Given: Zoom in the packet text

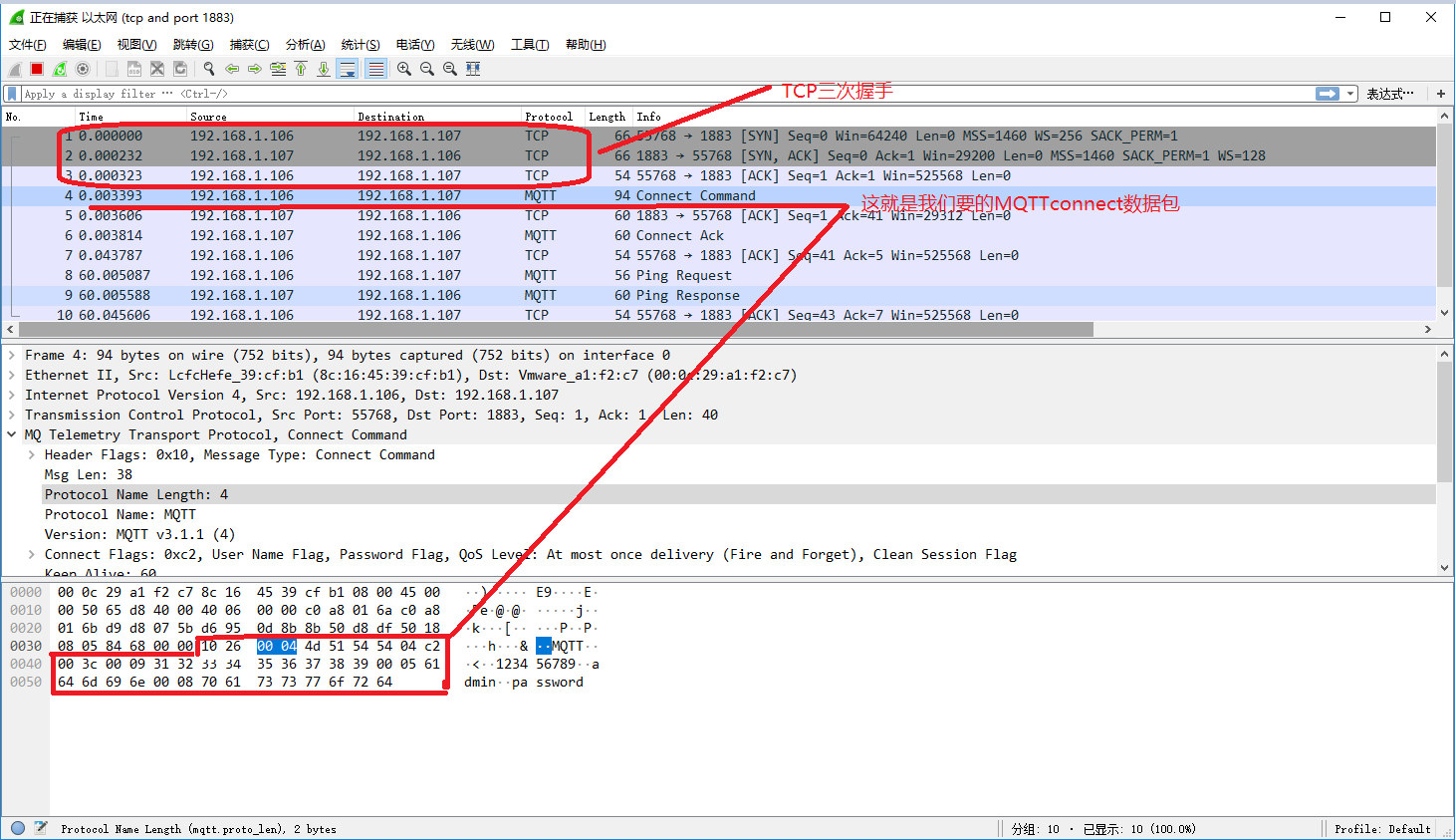Looking at the screenshot, I should point(404,69).
